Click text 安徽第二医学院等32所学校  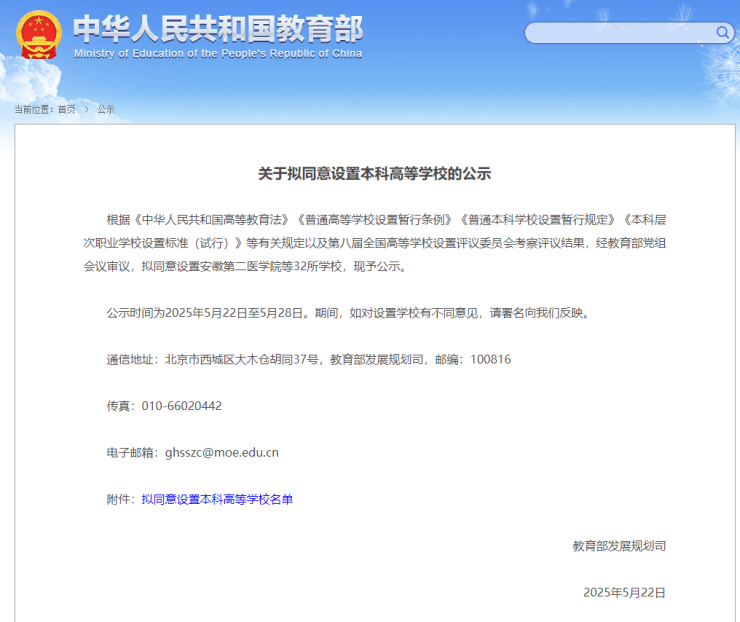point(271,267)
